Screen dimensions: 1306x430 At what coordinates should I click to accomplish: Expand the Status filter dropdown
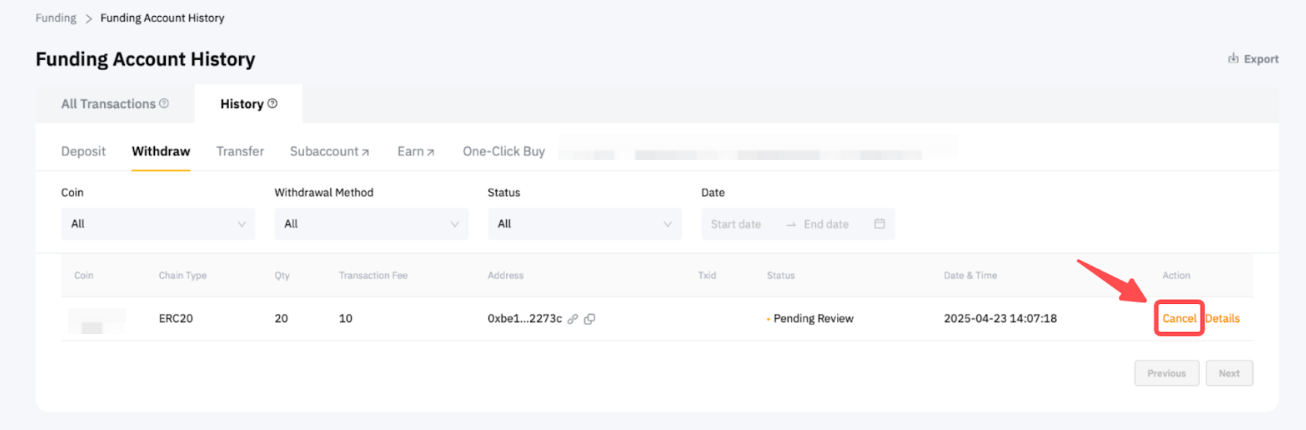[584, 224]
